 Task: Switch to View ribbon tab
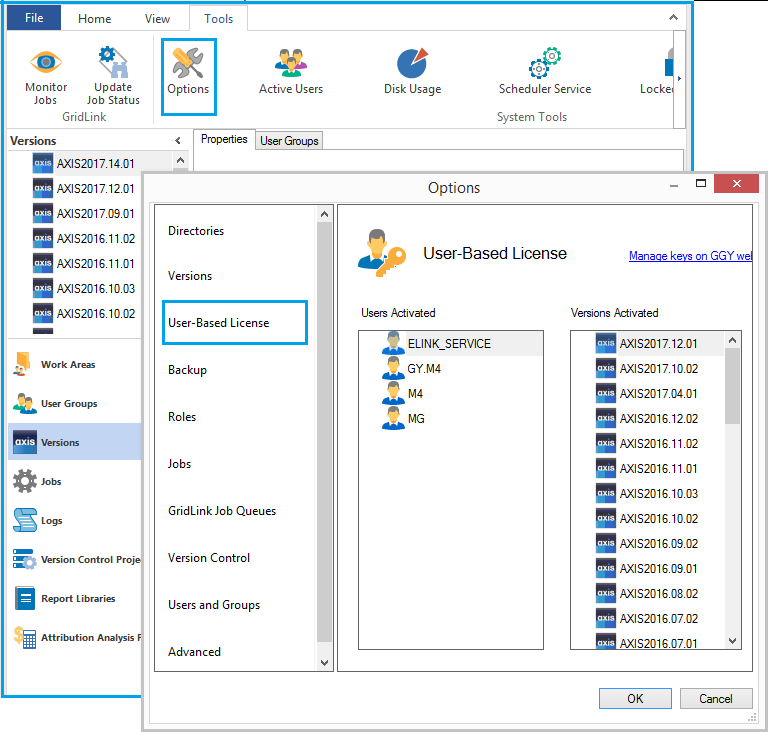[157, 19]
